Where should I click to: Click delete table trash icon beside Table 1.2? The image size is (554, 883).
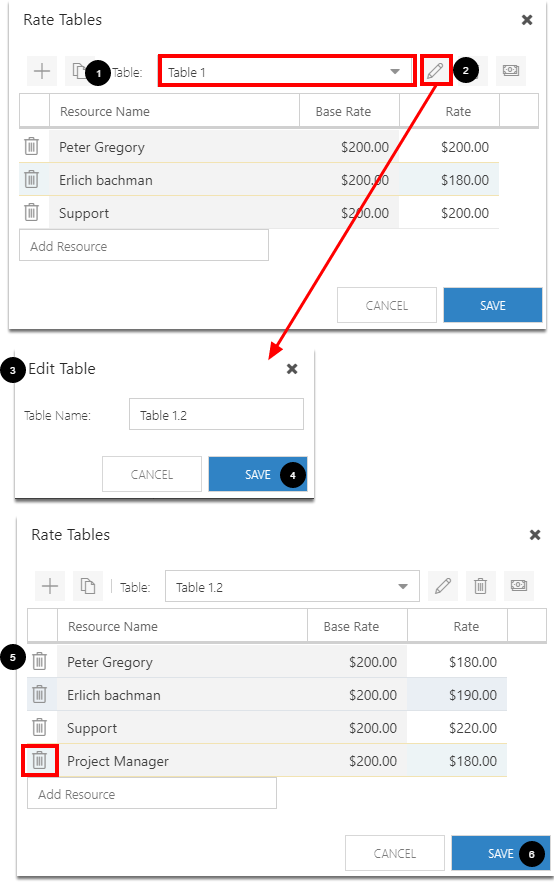[480, 586]
